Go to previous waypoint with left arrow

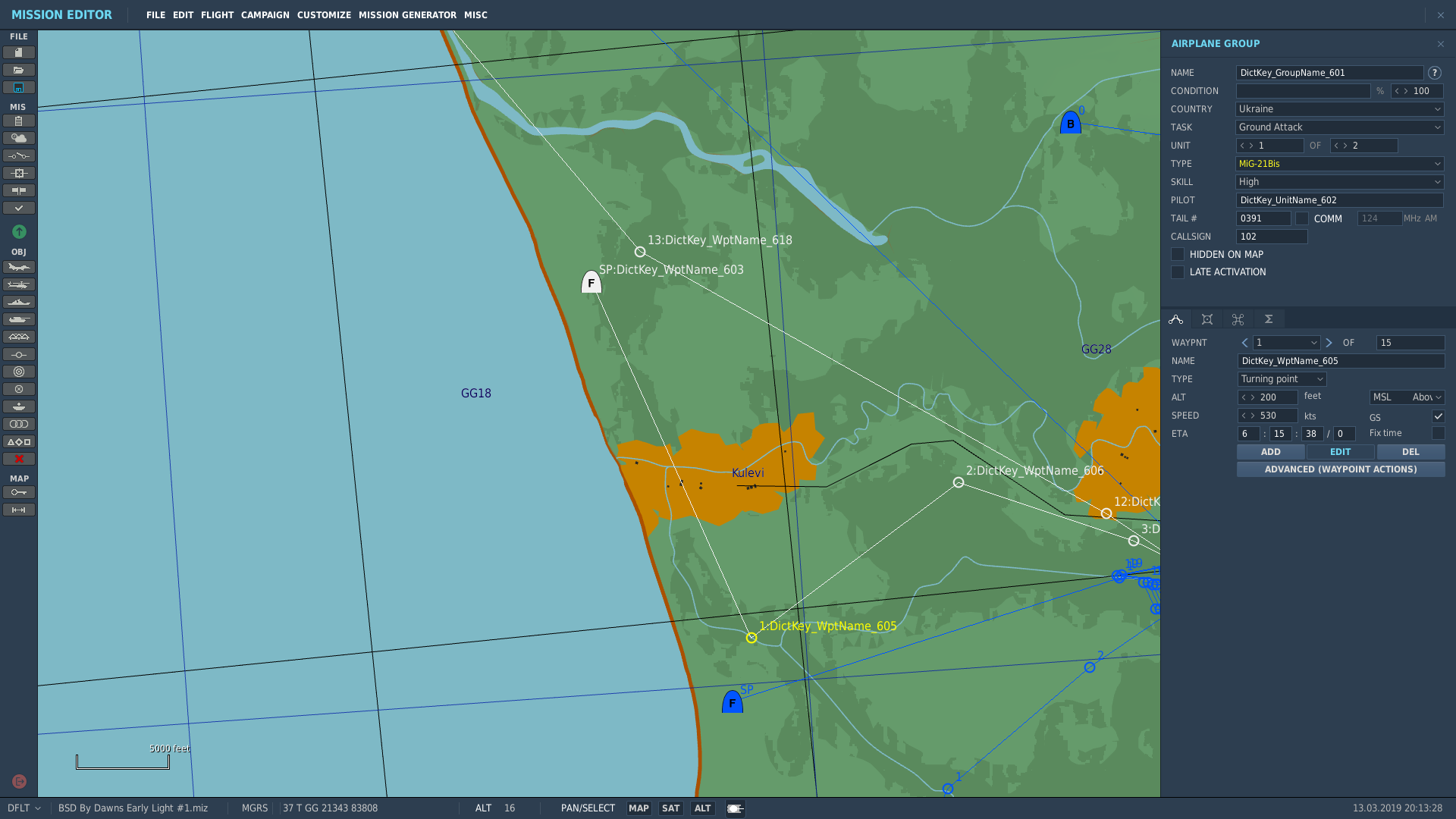coord(1244,343)
